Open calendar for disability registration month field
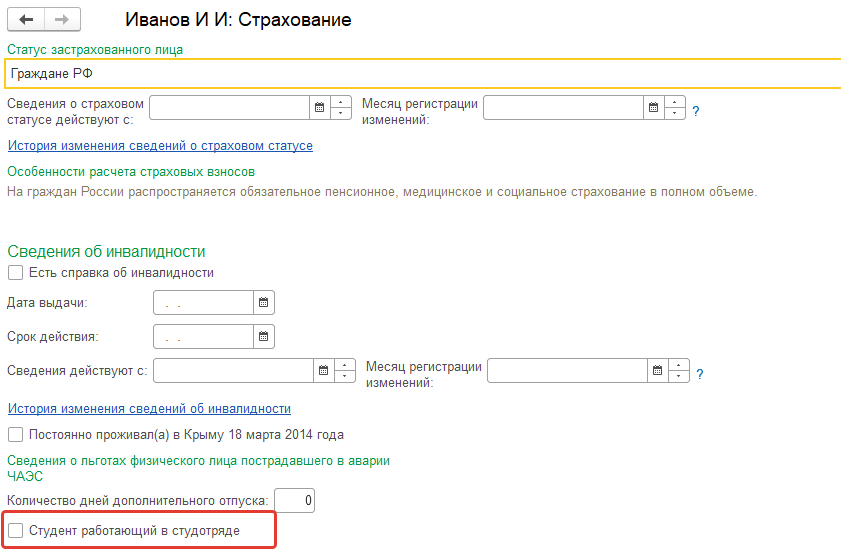The height and width of the screenshot is (549, 841). click(658, 370)
